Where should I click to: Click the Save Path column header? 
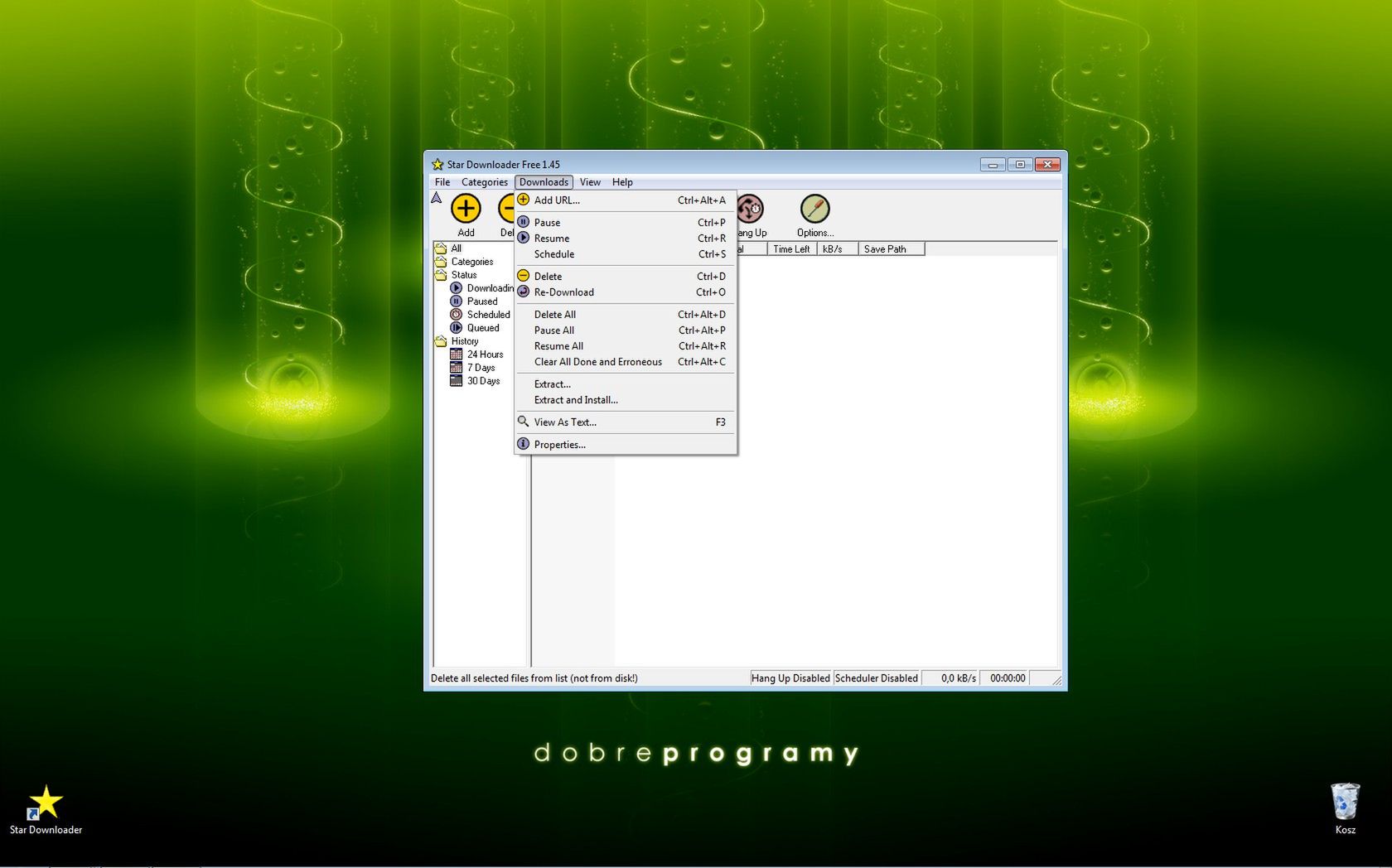click(892, 249)
